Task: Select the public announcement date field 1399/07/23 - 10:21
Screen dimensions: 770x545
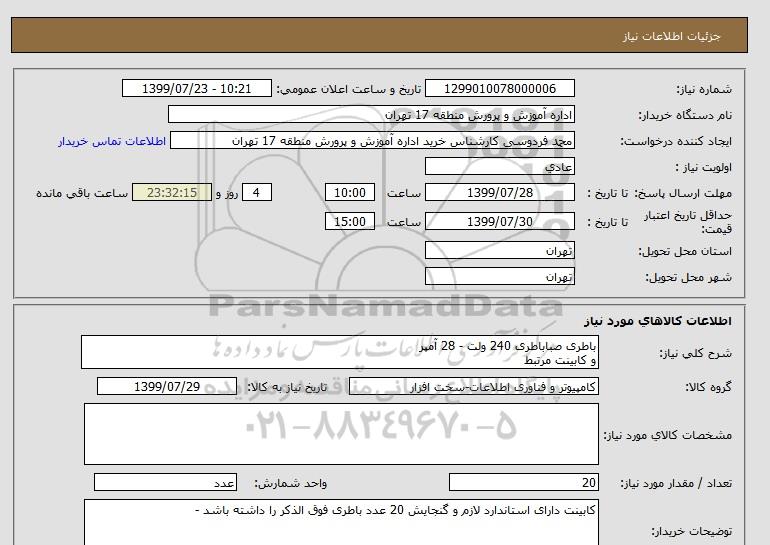Action: click(196, 88)
